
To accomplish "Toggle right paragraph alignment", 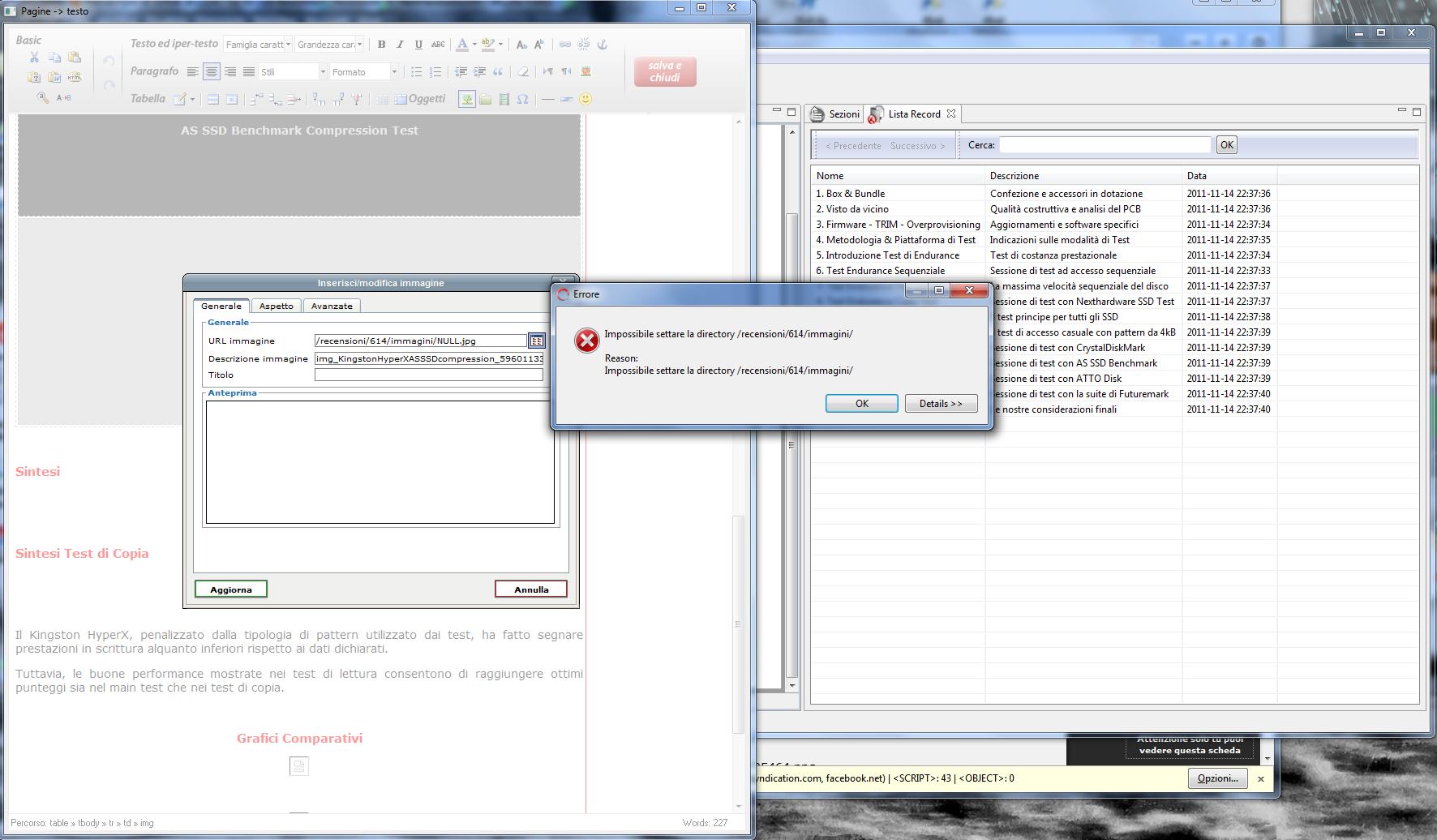I will point(230,71).
